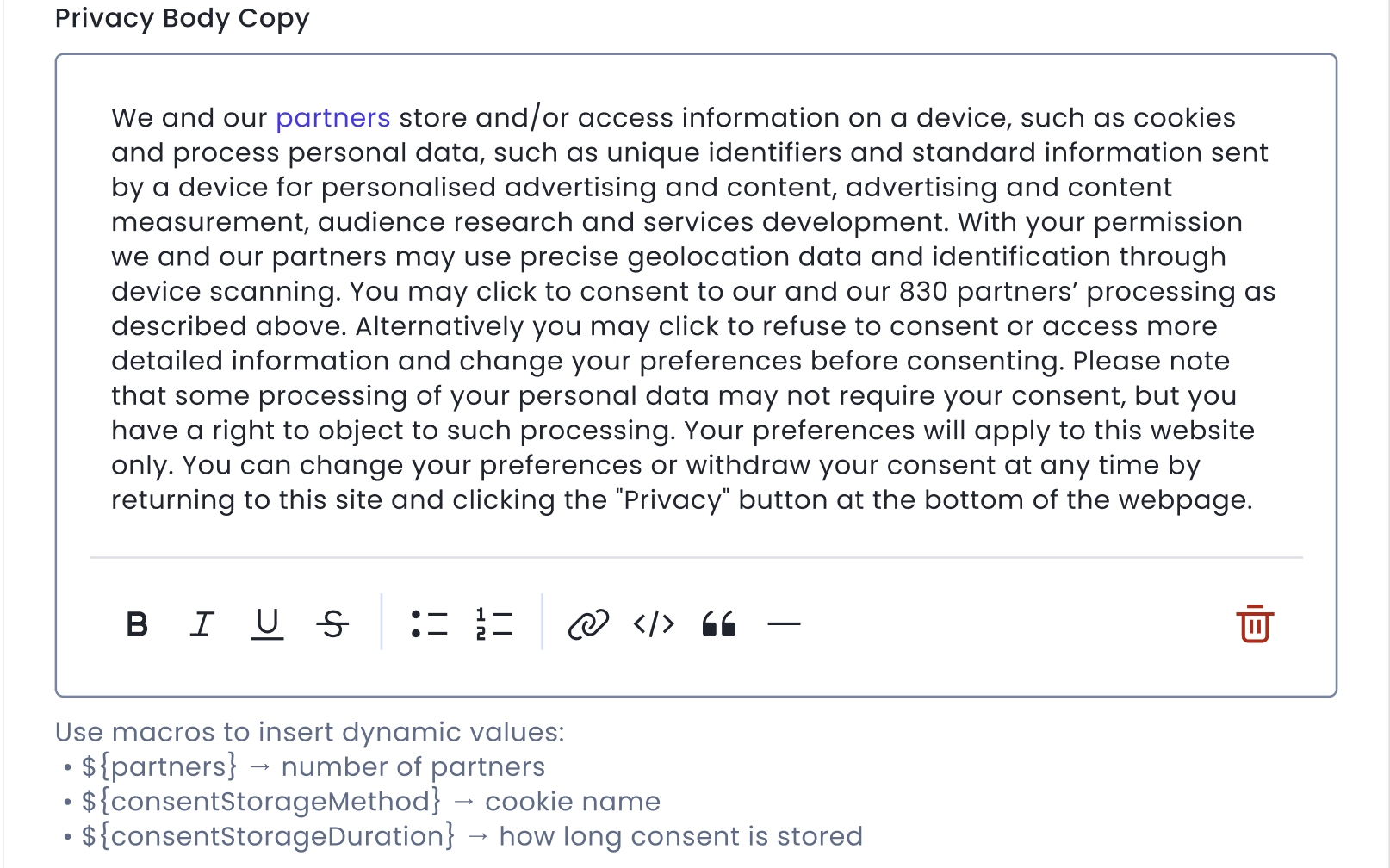Open the blue "partners" link

332,118
